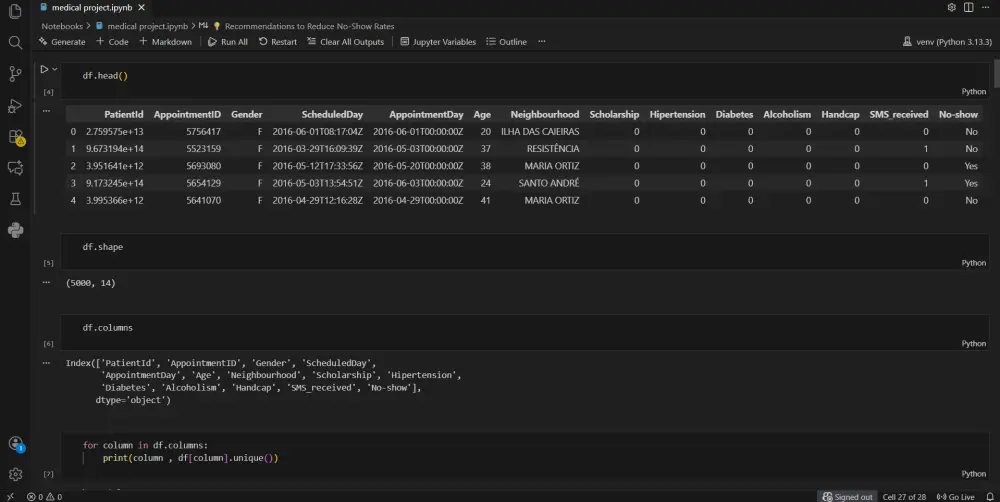Open the df.head() output more actions ellipsis

47,110
